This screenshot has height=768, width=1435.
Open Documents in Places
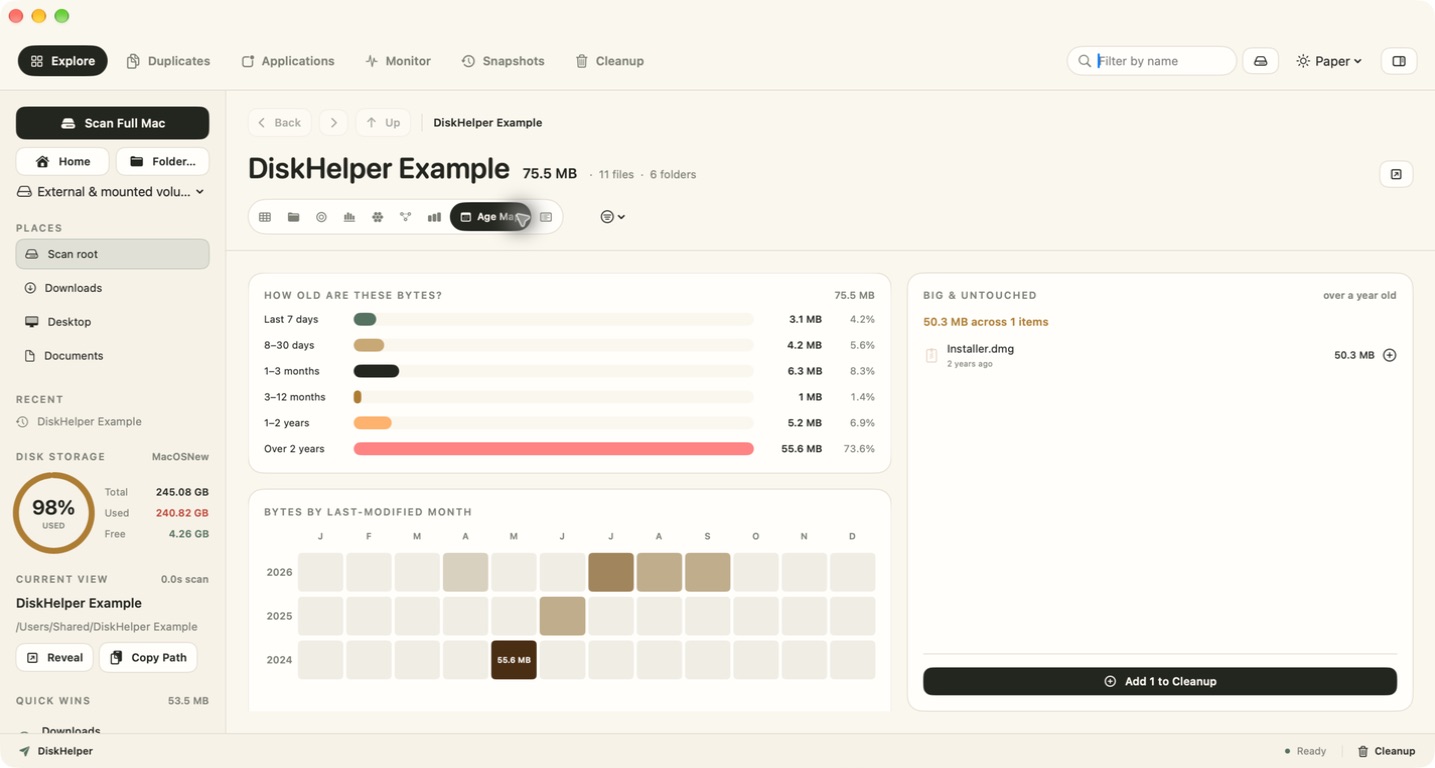point(112,356)
